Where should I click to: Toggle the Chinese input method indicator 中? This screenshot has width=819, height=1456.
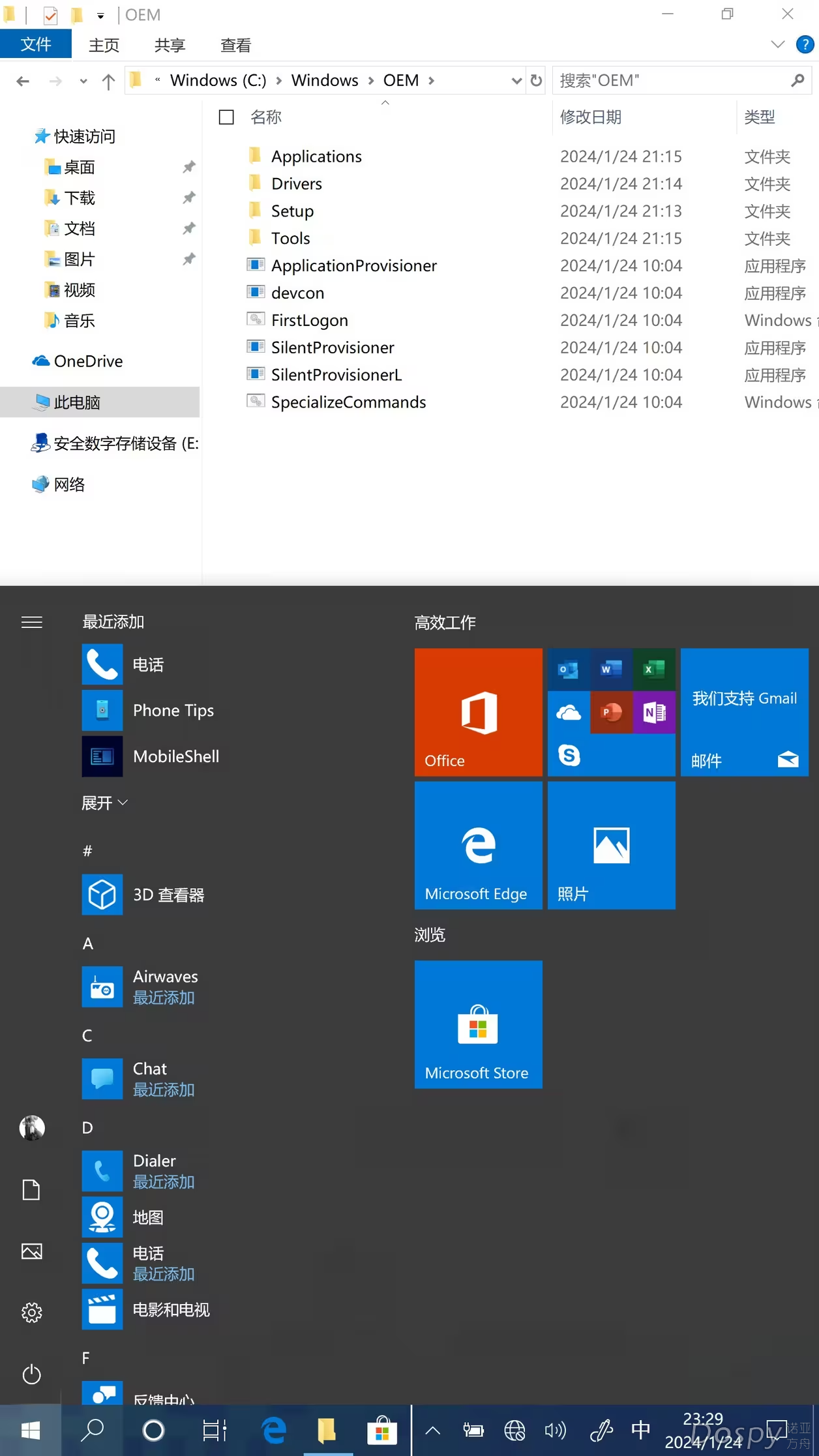click(x=640, y=1430)
